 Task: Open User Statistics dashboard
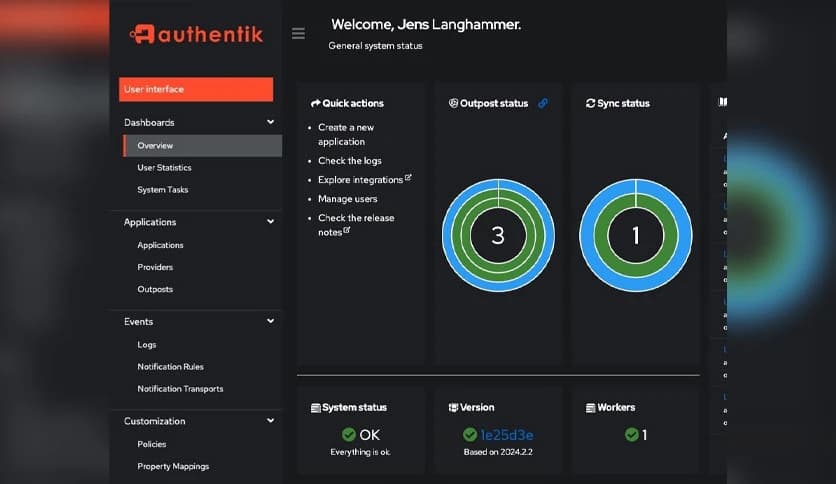point(164,167)
